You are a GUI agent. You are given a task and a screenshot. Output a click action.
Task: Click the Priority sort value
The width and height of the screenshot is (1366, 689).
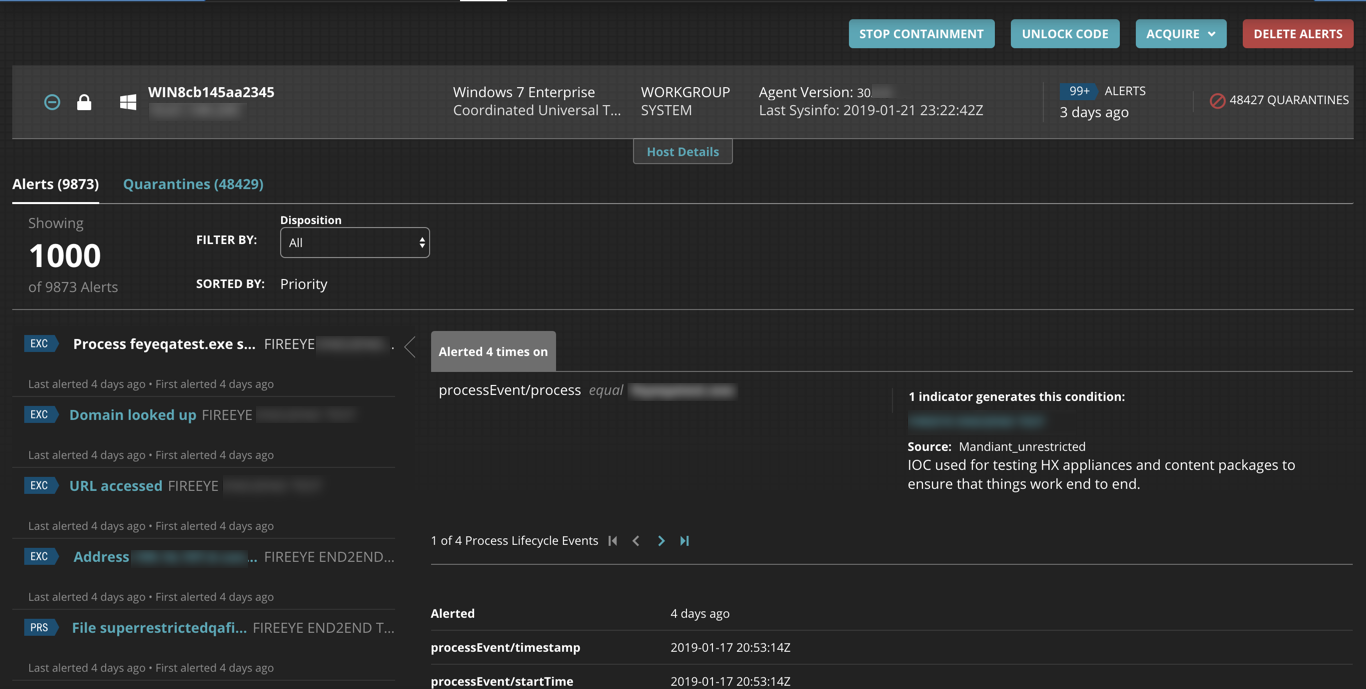304,284
